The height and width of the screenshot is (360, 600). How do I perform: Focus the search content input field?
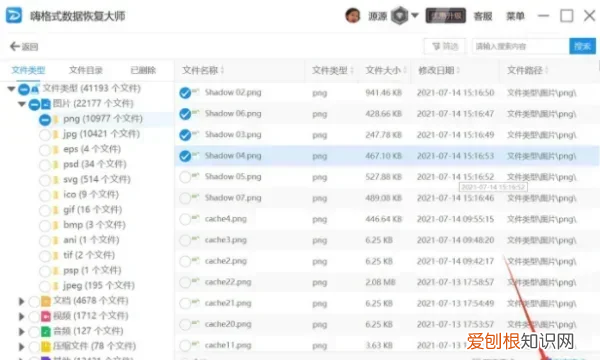(x=520, y=46)
